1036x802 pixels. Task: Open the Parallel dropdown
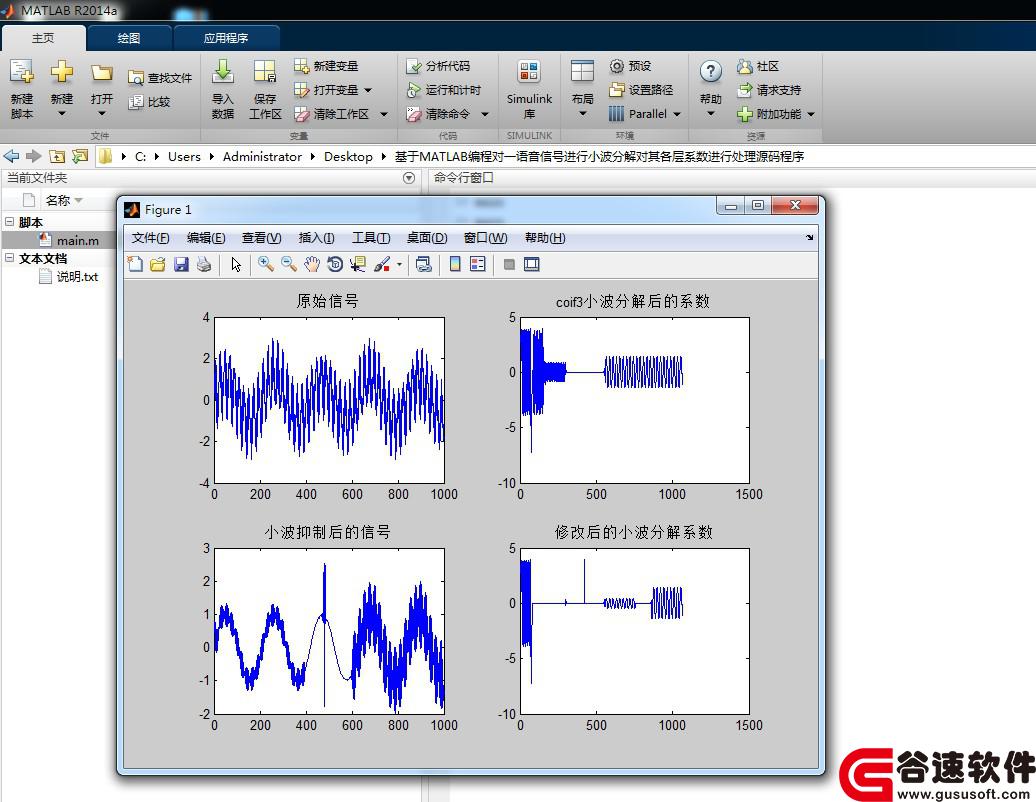pyautogui.click(x=677, y=114)
